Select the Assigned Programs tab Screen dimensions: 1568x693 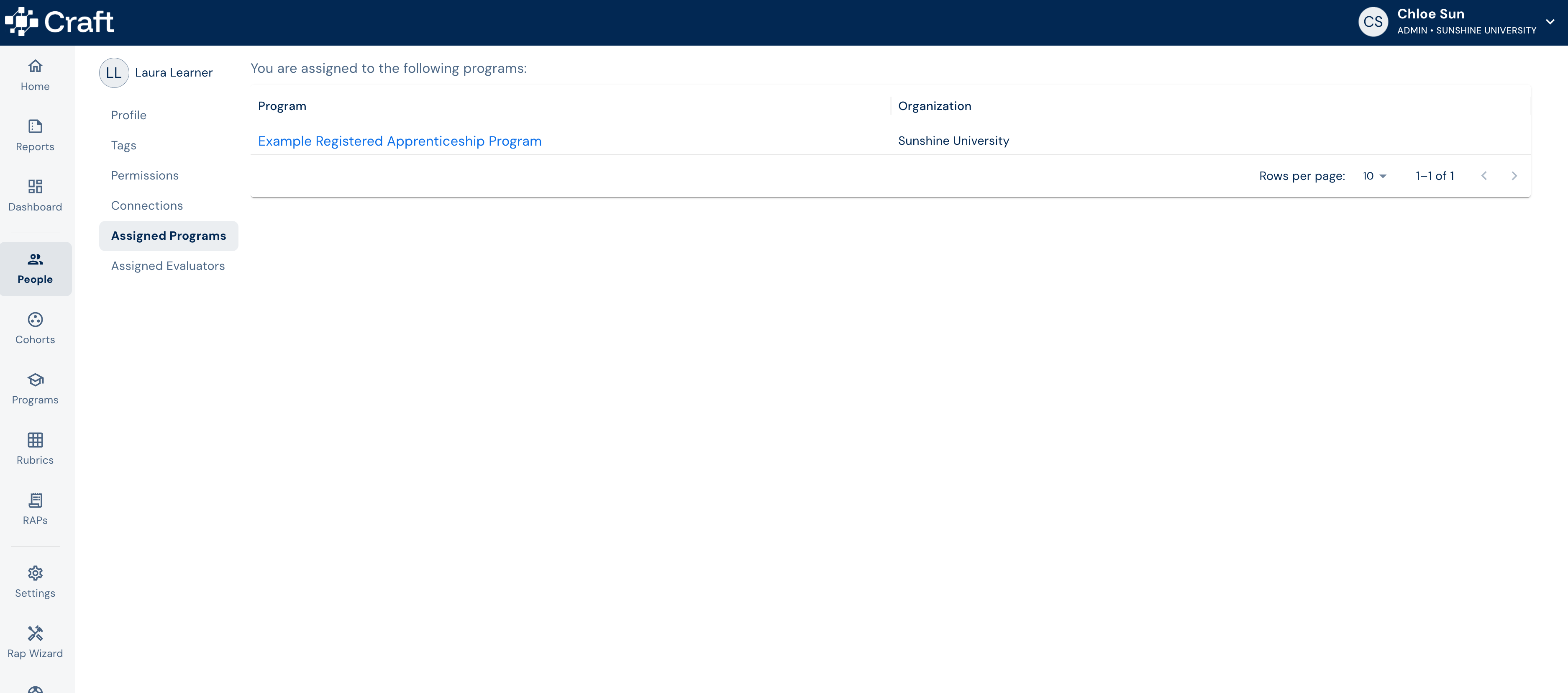[x=169, y=236]
